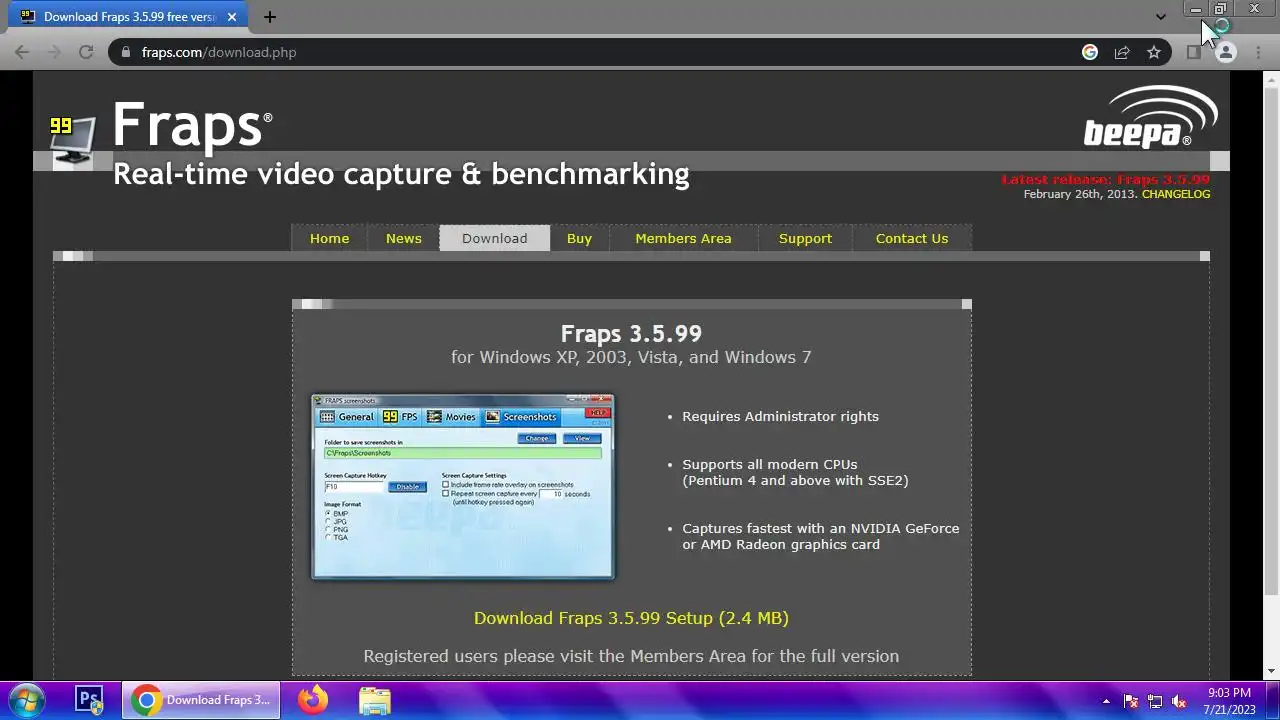
Task: Reload the Fraps download page
Action: 86,52
